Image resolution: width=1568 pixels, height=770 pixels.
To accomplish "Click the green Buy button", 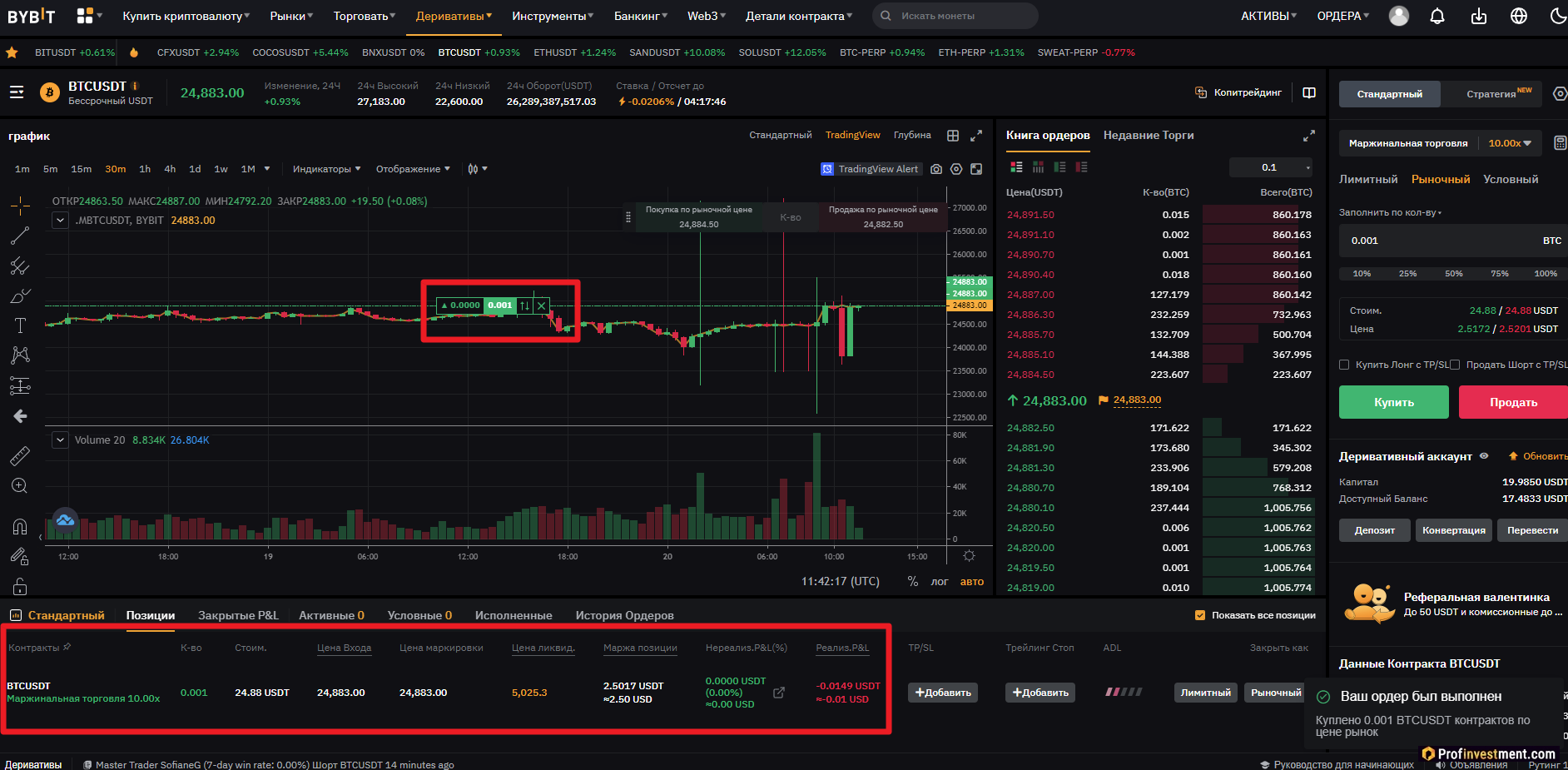I will [1394, 402].
